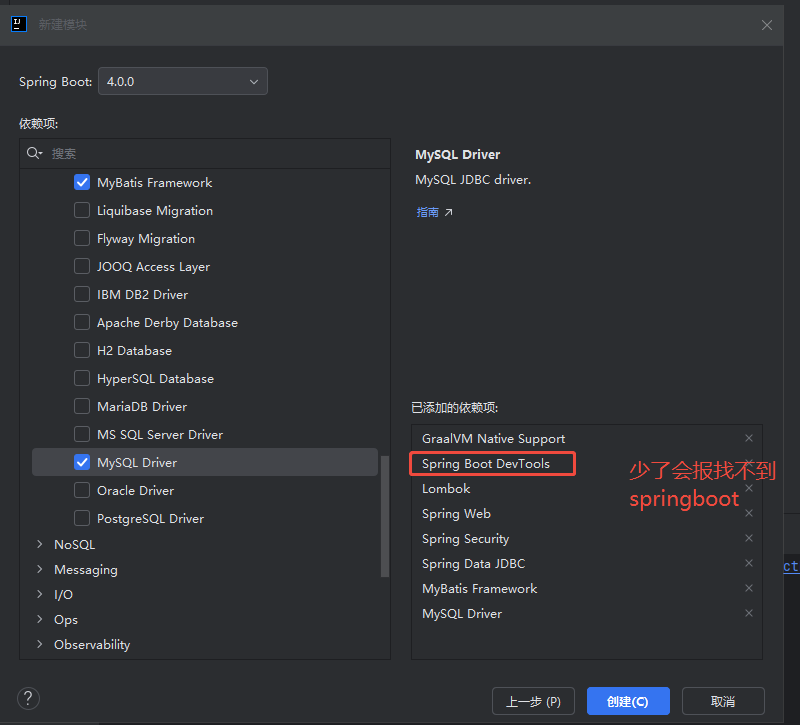Focus the dependency search field
Image resolution: width=800 pixels, height=725 pixels.
(205, 153)
